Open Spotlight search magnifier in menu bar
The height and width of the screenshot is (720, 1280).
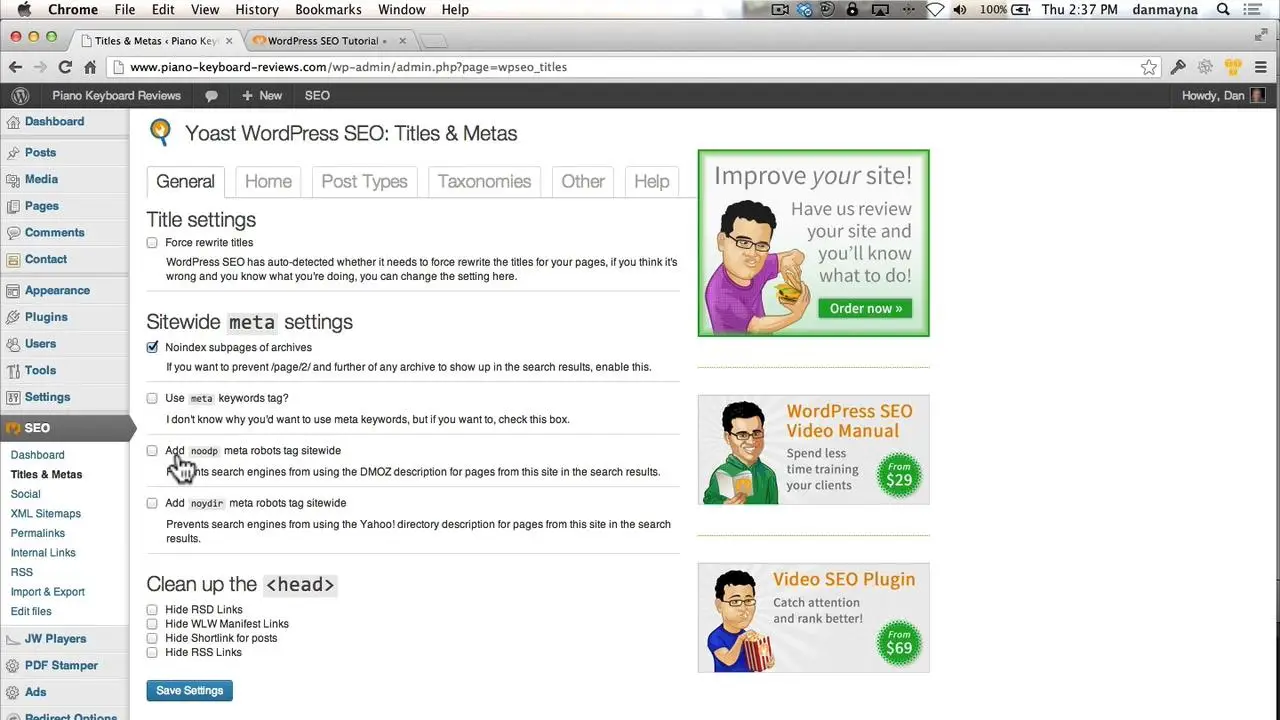[x=1223, y=9]
